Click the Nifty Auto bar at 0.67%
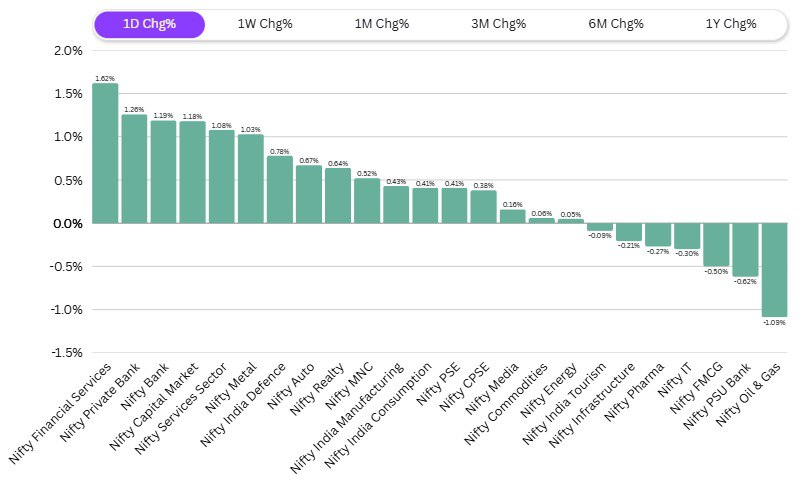This screenshot has width=802, height=485. pyautogui.click(x=309, y=194)
